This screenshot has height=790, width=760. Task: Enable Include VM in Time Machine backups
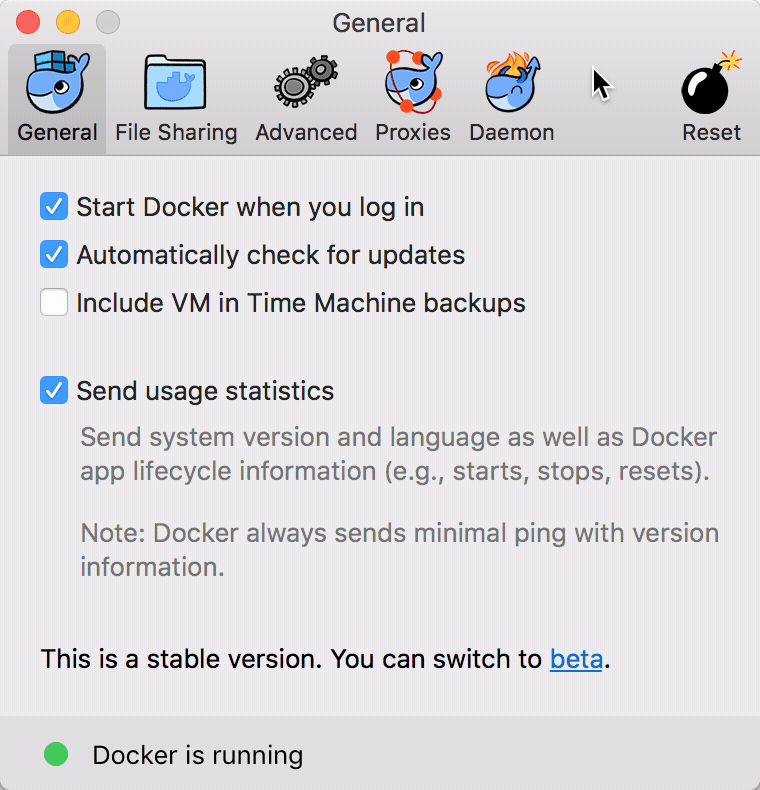coord(54,302)
